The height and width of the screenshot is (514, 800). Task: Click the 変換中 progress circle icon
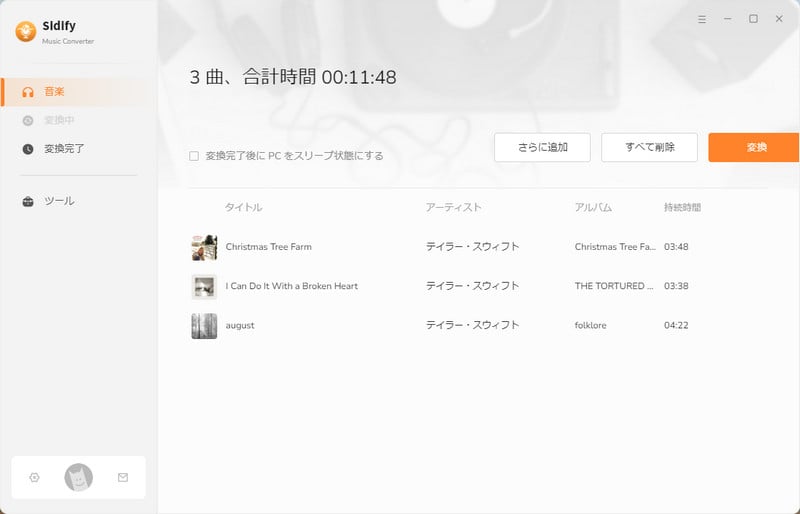(28, 120)
